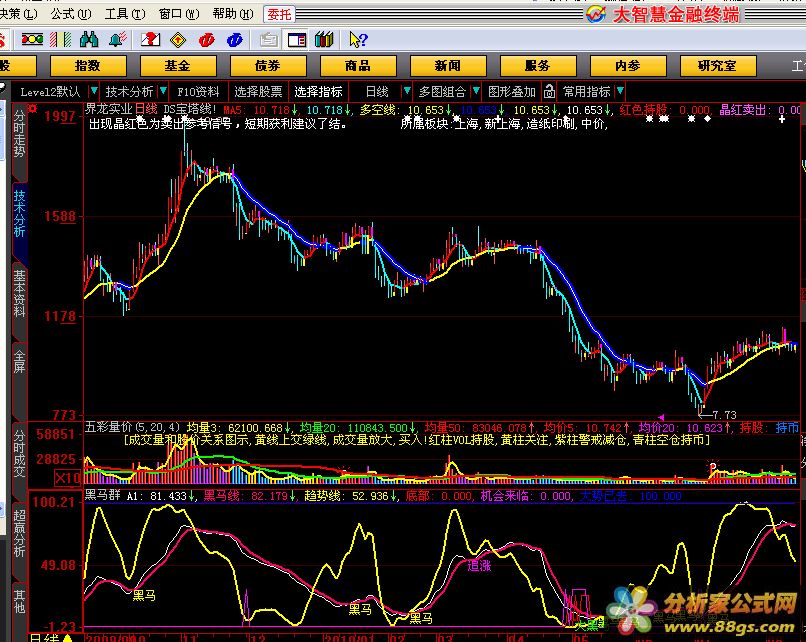The height and width of the screenshot is (642, 806).
Task: Click the blue round info icon
Action: 234,40
